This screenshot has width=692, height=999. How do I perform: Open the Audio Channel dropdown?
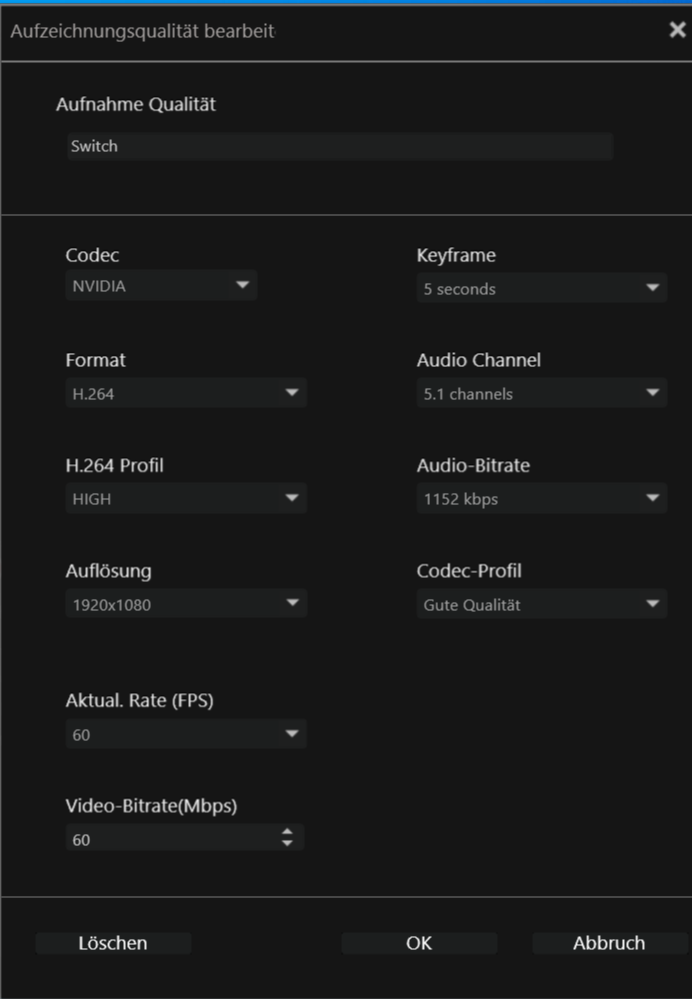(541, 394)
